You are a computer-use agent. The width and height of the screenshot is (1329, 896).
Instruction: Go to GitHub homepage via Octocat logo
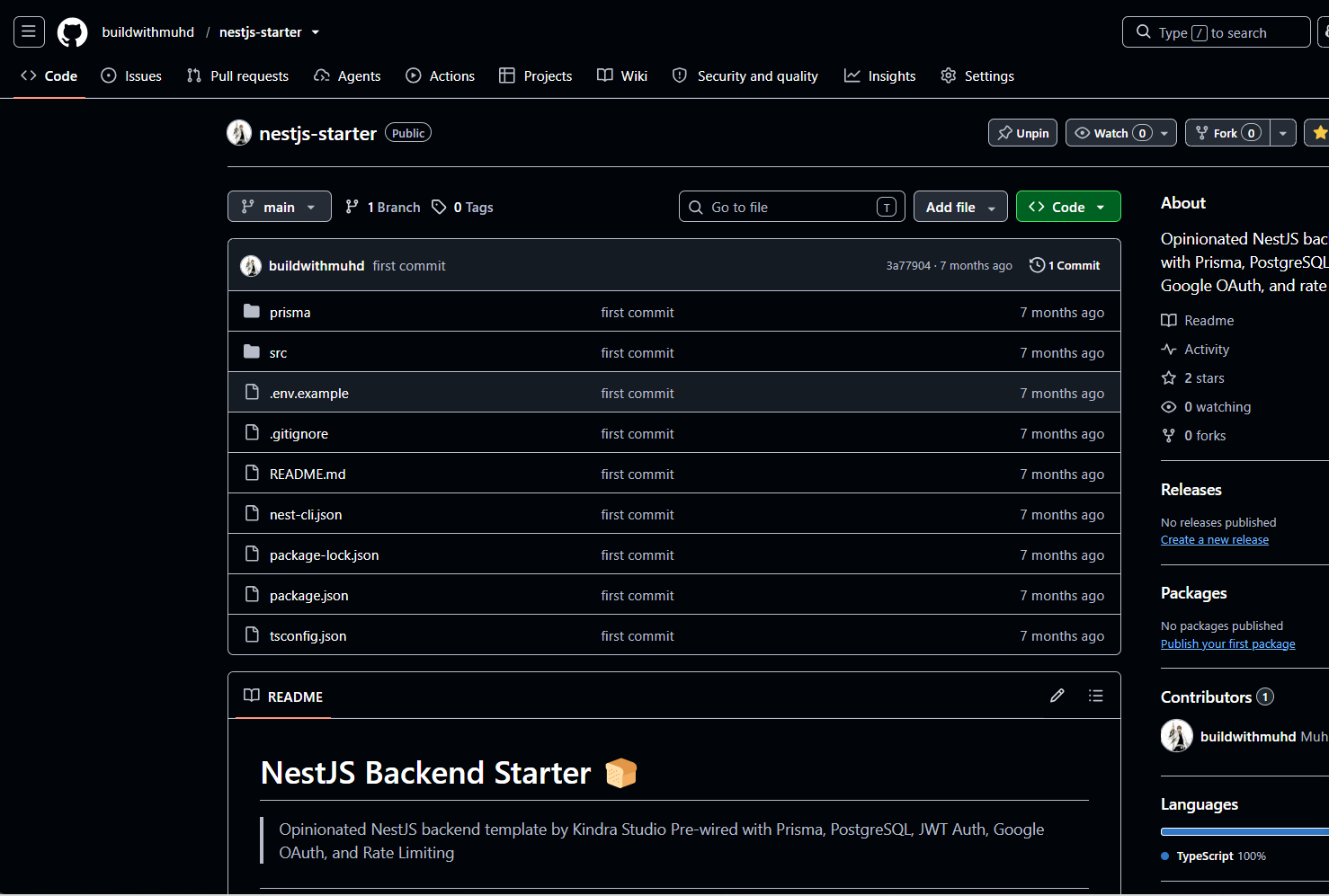tap(73, 32)
